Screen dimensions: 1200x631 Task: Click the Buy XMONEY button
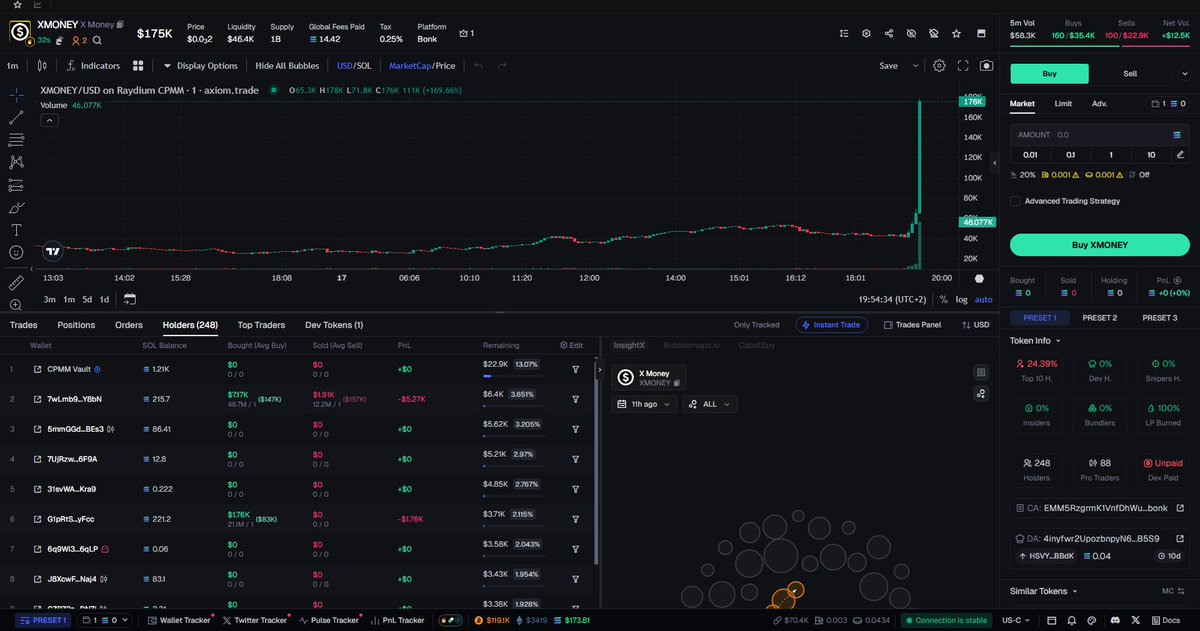(1100, 245)
